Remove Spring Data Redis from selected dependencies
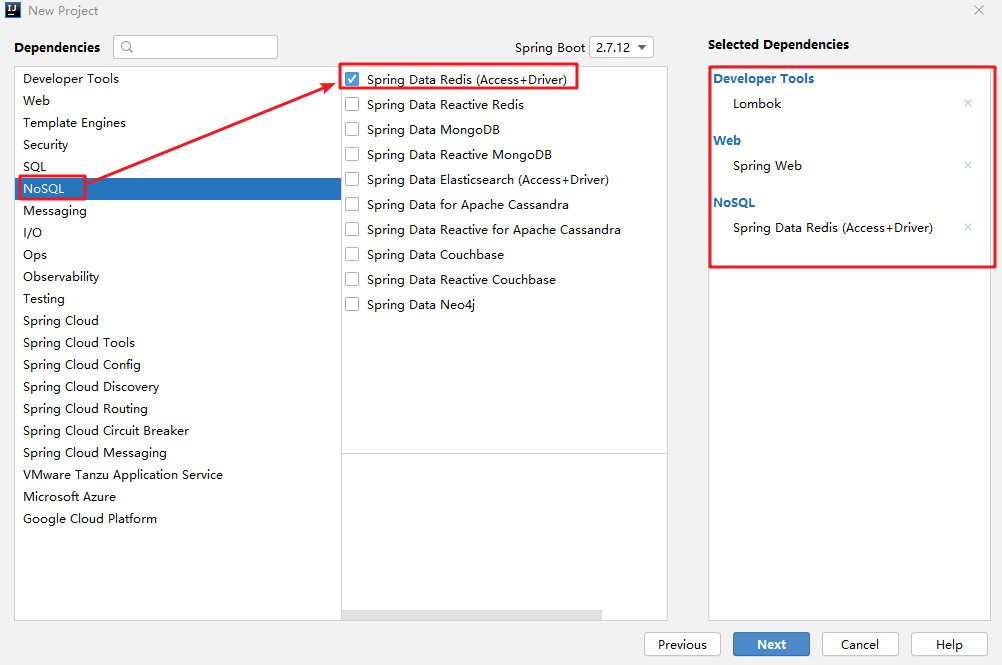Screen dimensions: 1002x665 (967, 227)
